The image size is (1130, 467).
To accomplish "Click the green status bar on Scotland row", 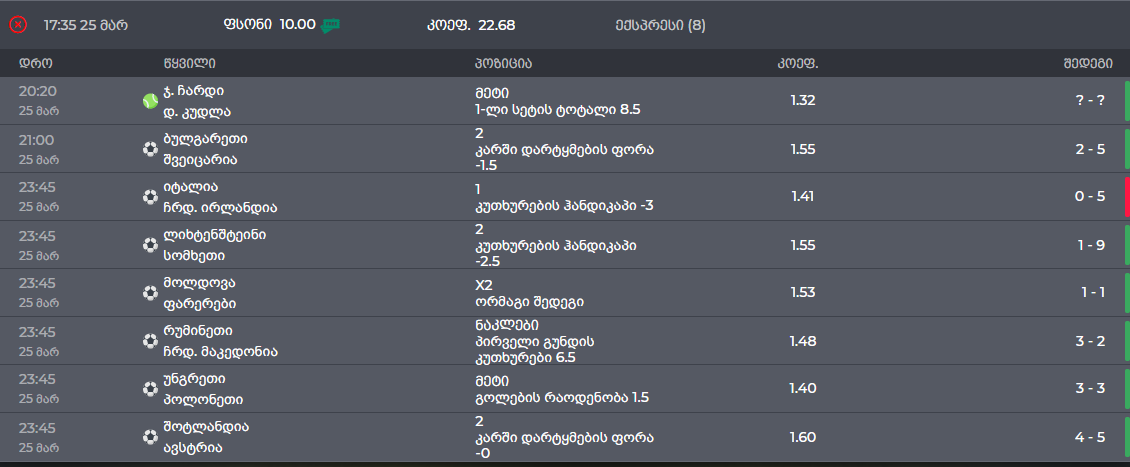I will (x=1126, y=437).
